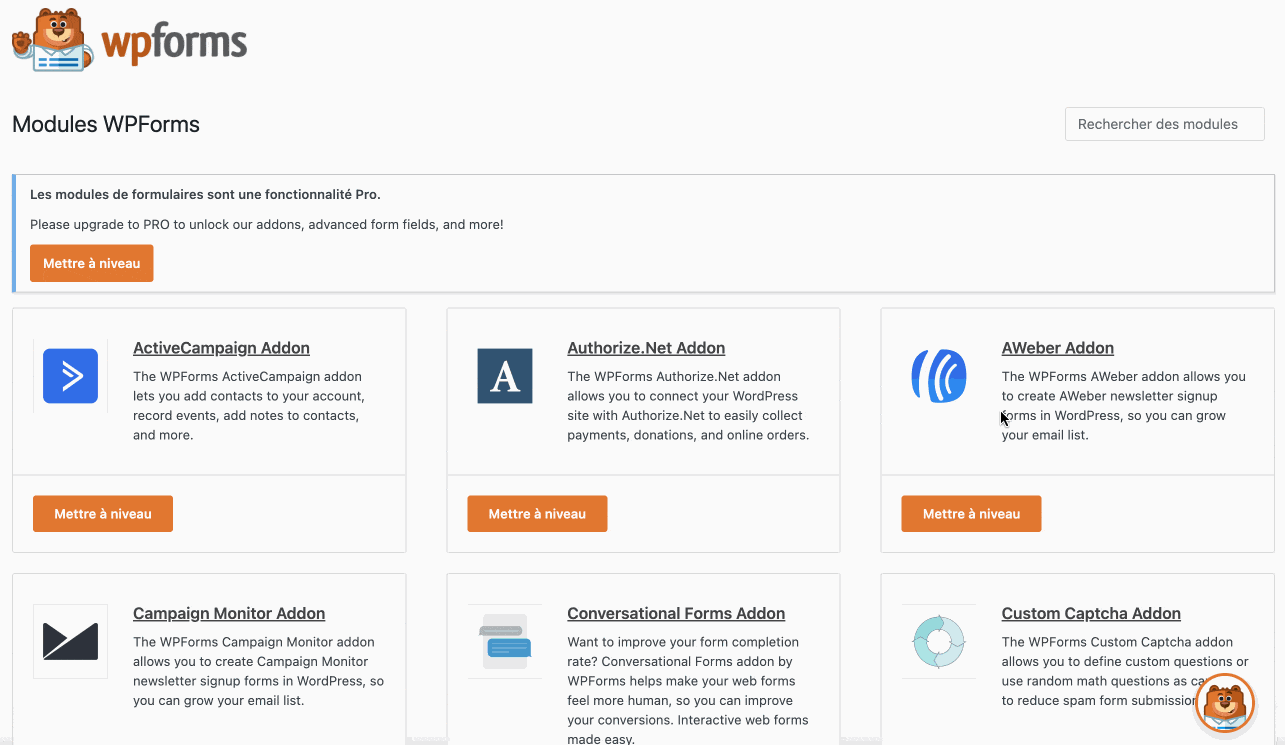Click the Custom Captcha addon description text

[x=1125, y=671]
